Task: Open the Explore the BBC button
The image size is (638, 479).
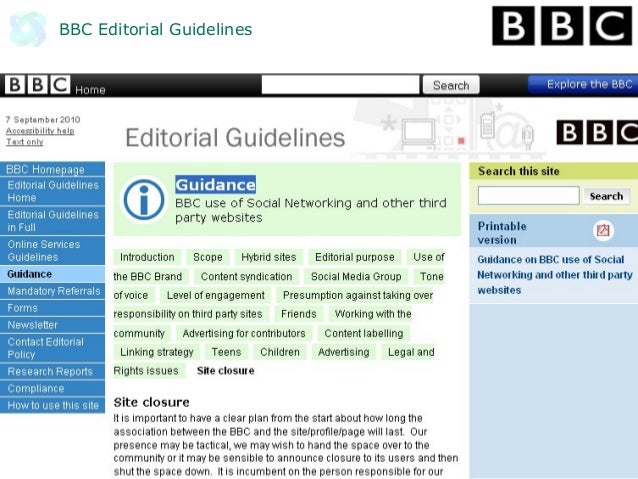Action: pos(583,84)
